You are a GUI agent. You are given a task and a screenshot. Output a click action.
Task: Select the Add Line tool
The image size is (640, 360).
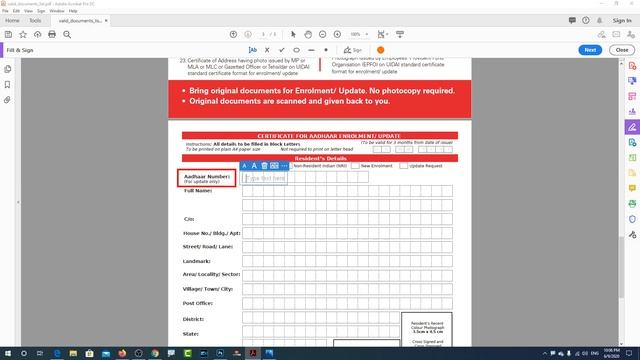click(311, 50)
